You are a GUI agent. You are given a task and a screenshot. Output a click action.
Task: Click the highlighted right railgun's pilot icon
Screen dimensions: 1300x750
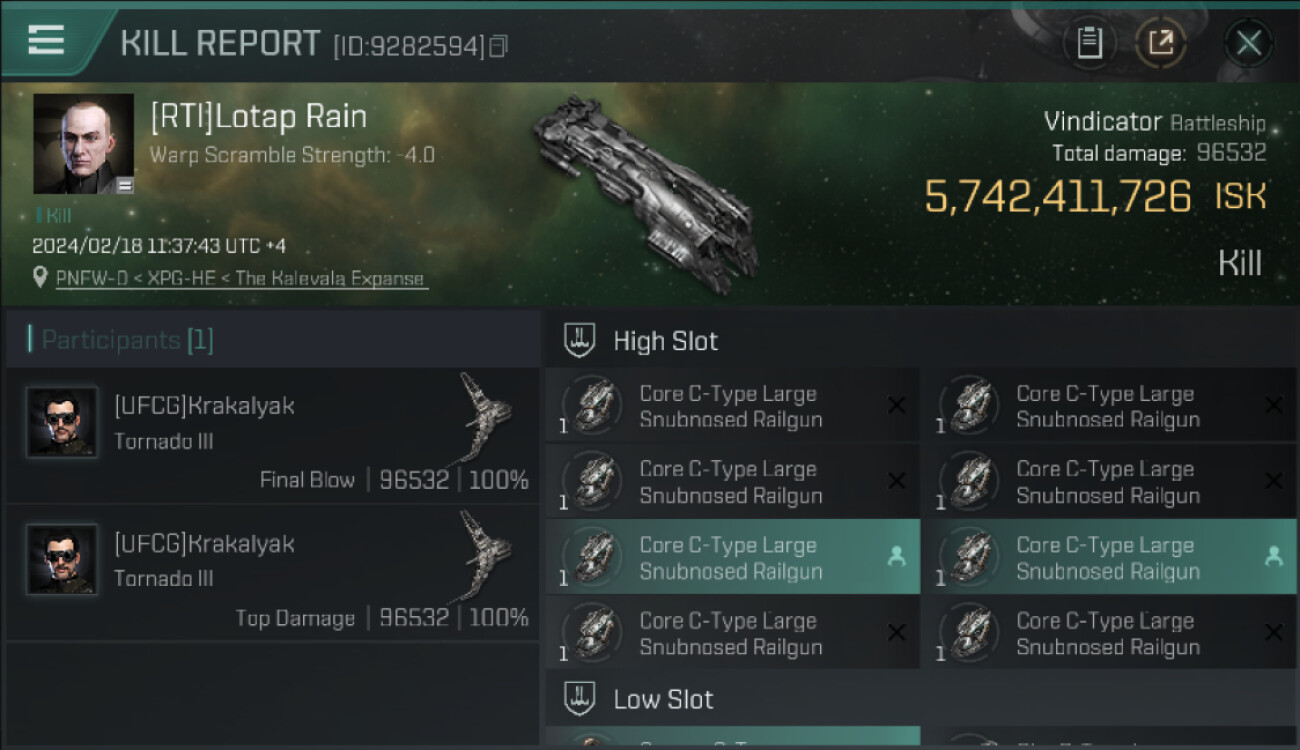[x=1273, y=557]
